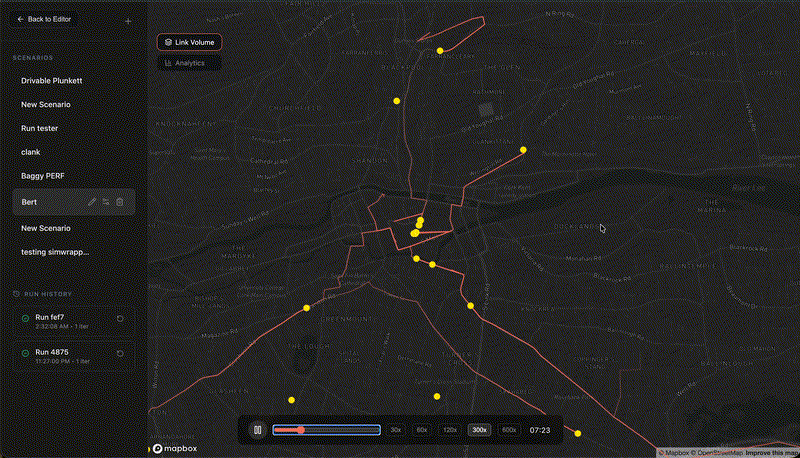Click the green status icon of Run fef7
The width and height of the screenshot is (800, 458).
click(25, 318)
